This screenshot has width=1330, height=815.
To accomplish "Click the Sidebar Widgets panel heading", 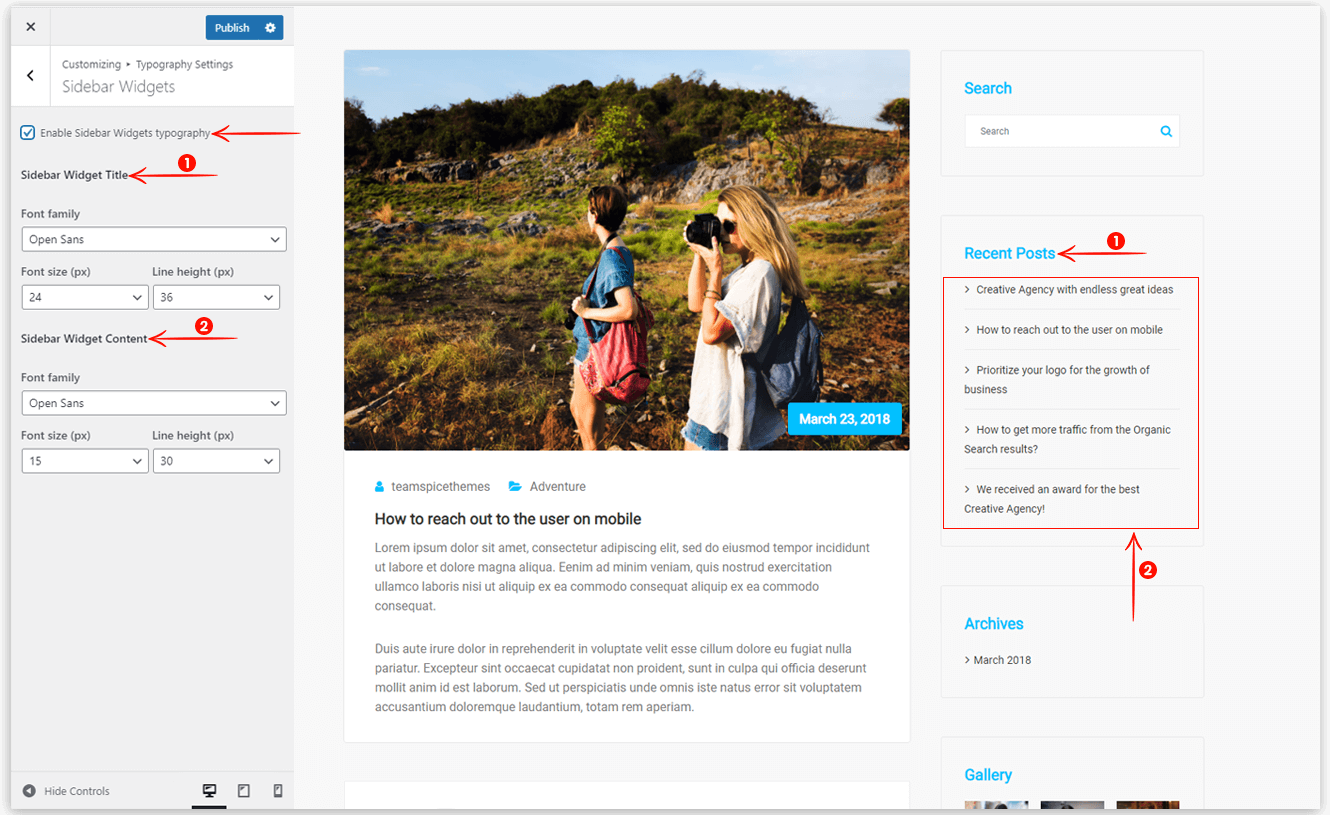I will 118,87.
